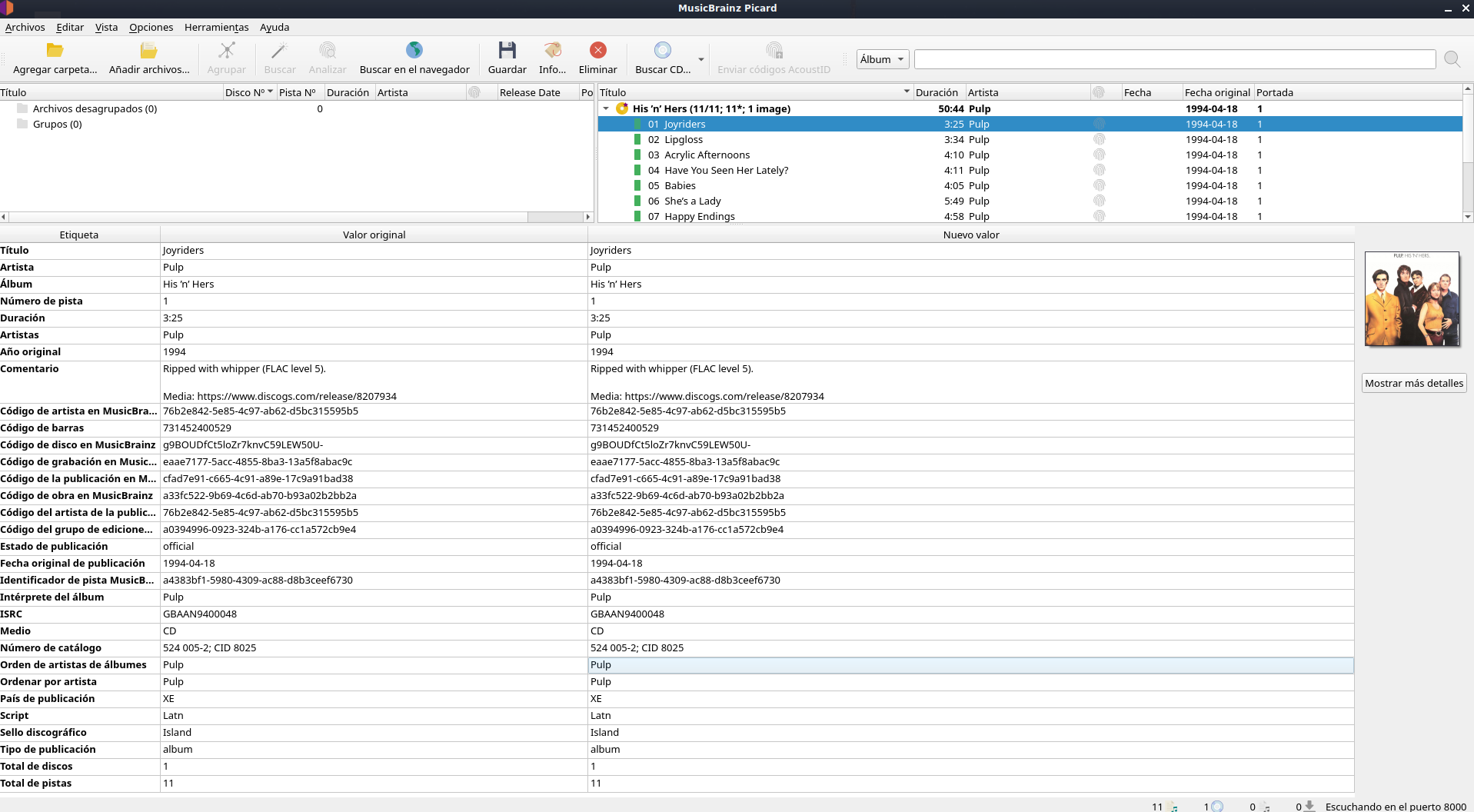1474x812 pixels.
Task: Open the Archivos menu
Action: pos(25,27)
